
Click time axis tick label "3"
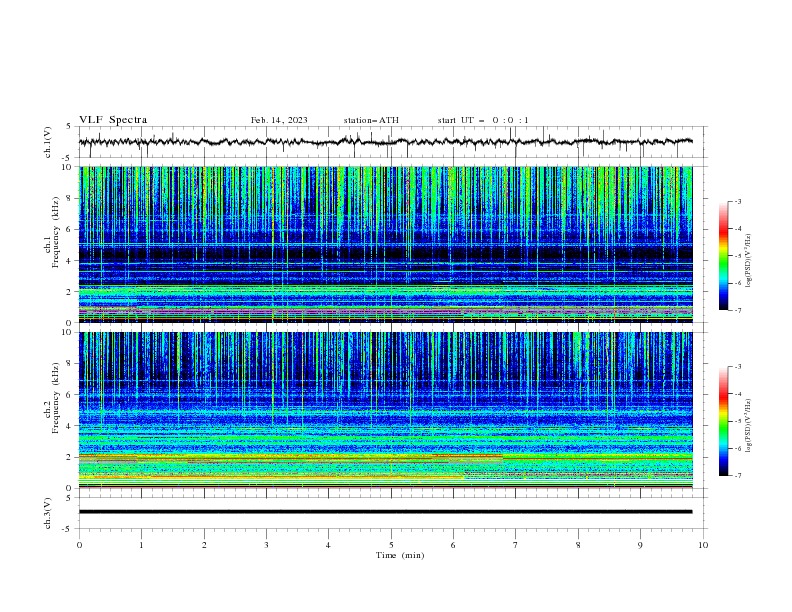coord(266,545)
